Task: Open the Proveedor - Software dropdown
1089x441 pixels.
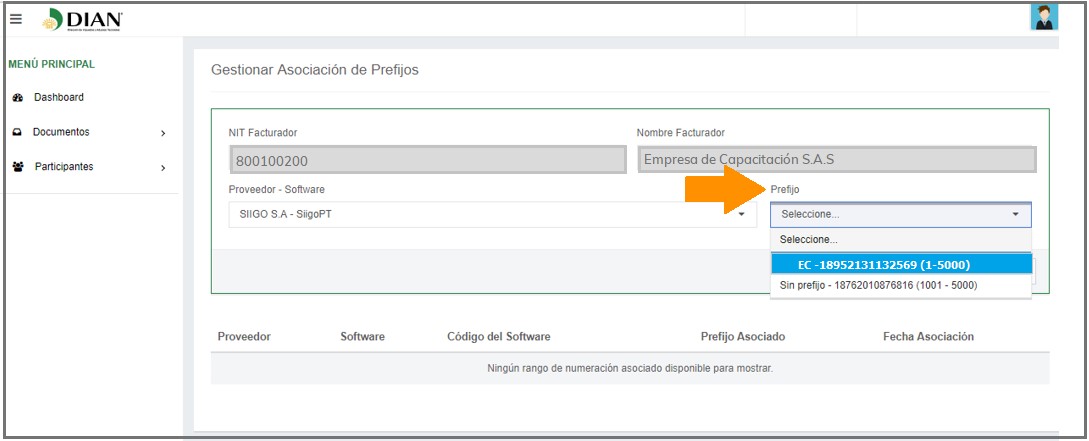Action: [x=492, y=214]
